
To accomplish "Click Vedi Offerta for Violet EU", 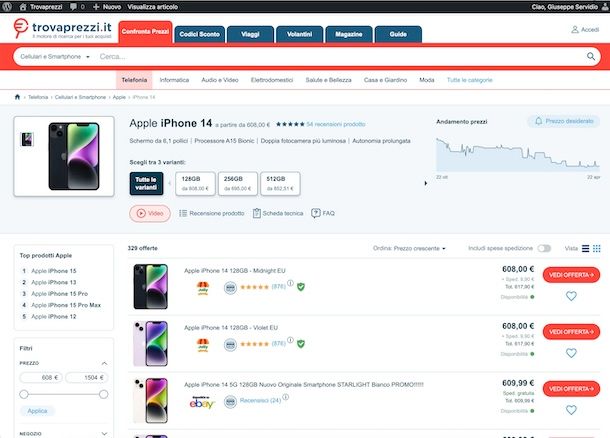I will (x=571, y=331).
